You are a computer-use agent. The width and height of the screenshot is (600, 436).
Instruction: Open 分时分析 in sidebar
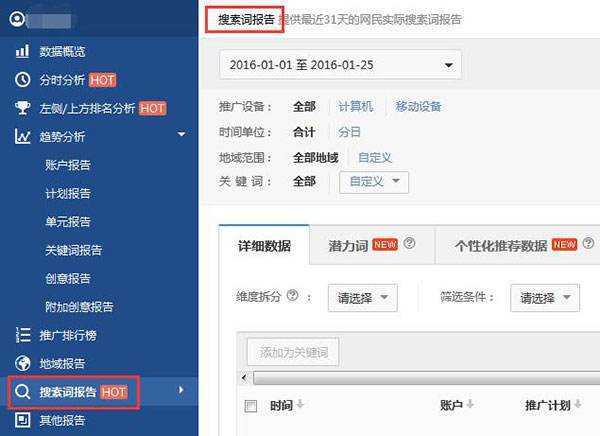62,80
